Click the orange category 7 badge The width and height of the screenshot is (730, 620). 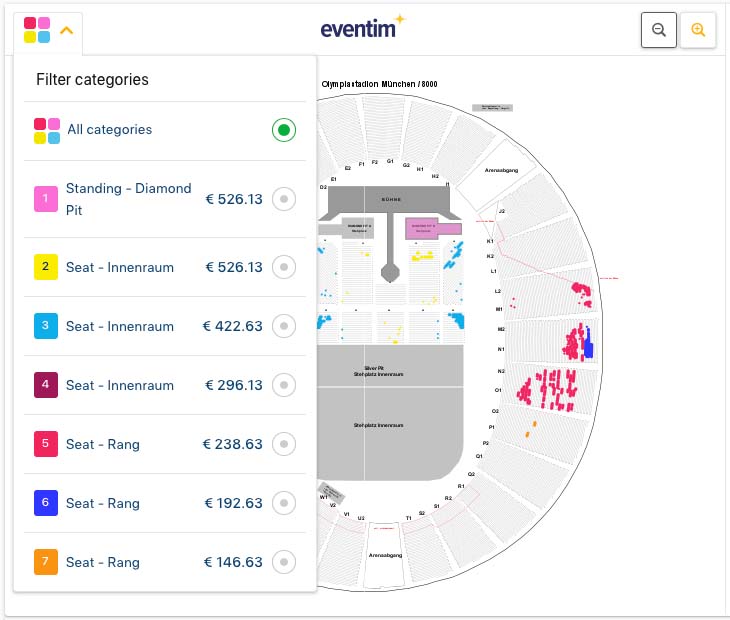tap(46, 562)
